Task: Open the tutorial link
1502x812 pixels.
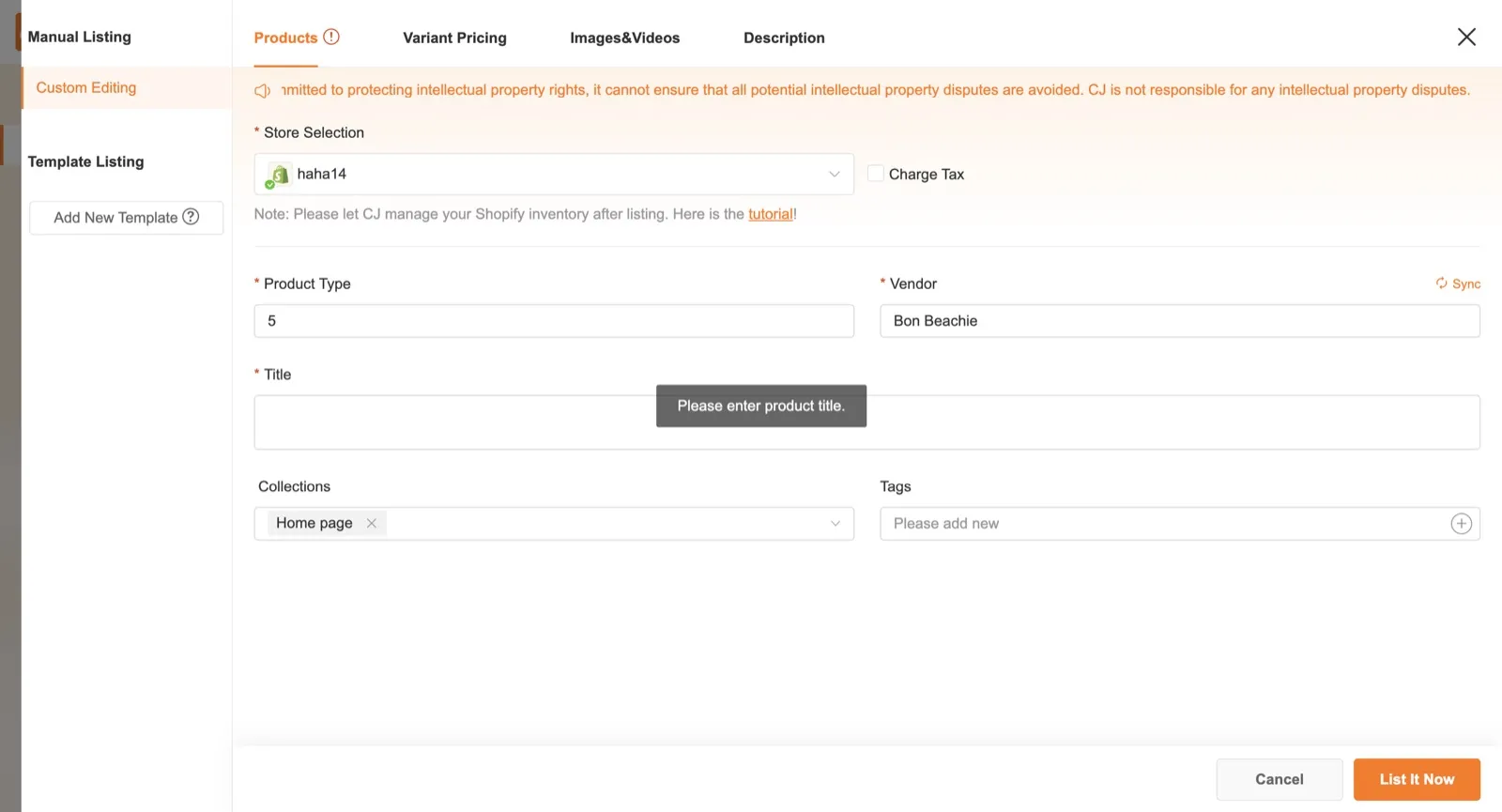Action: point(771,214)
